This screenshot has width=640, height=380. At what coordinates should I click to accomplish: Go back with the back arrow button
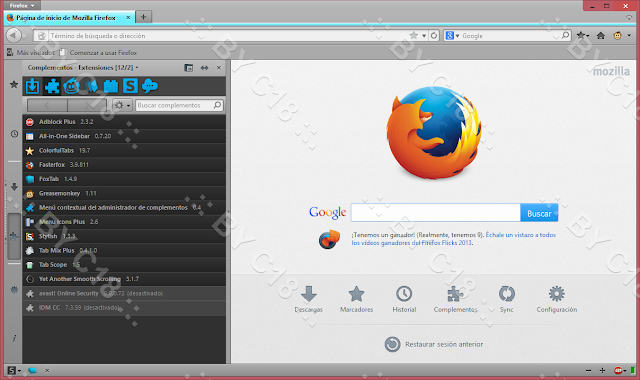point(13,36)
